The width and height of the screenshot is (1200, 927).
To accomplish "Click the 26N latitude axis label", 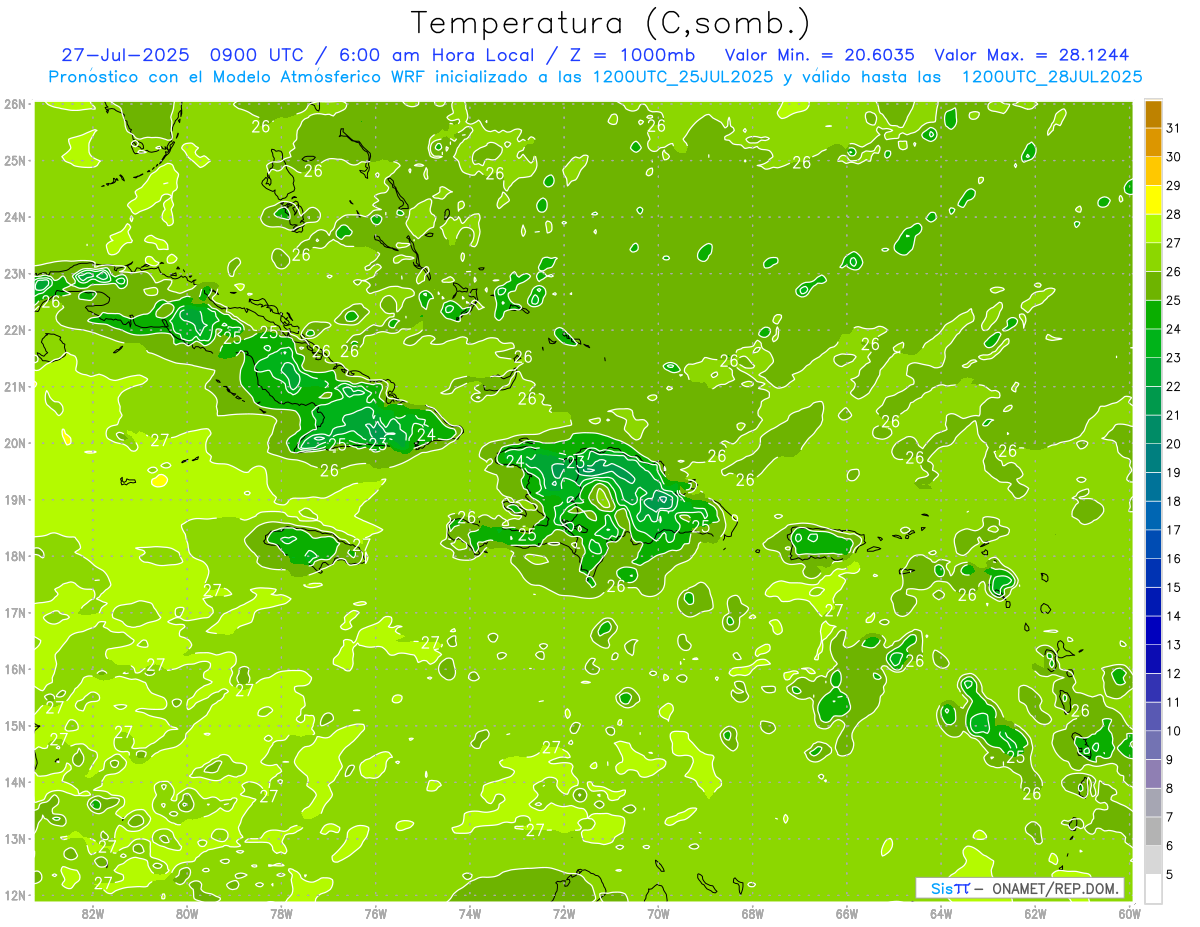I will coord(15,104).
